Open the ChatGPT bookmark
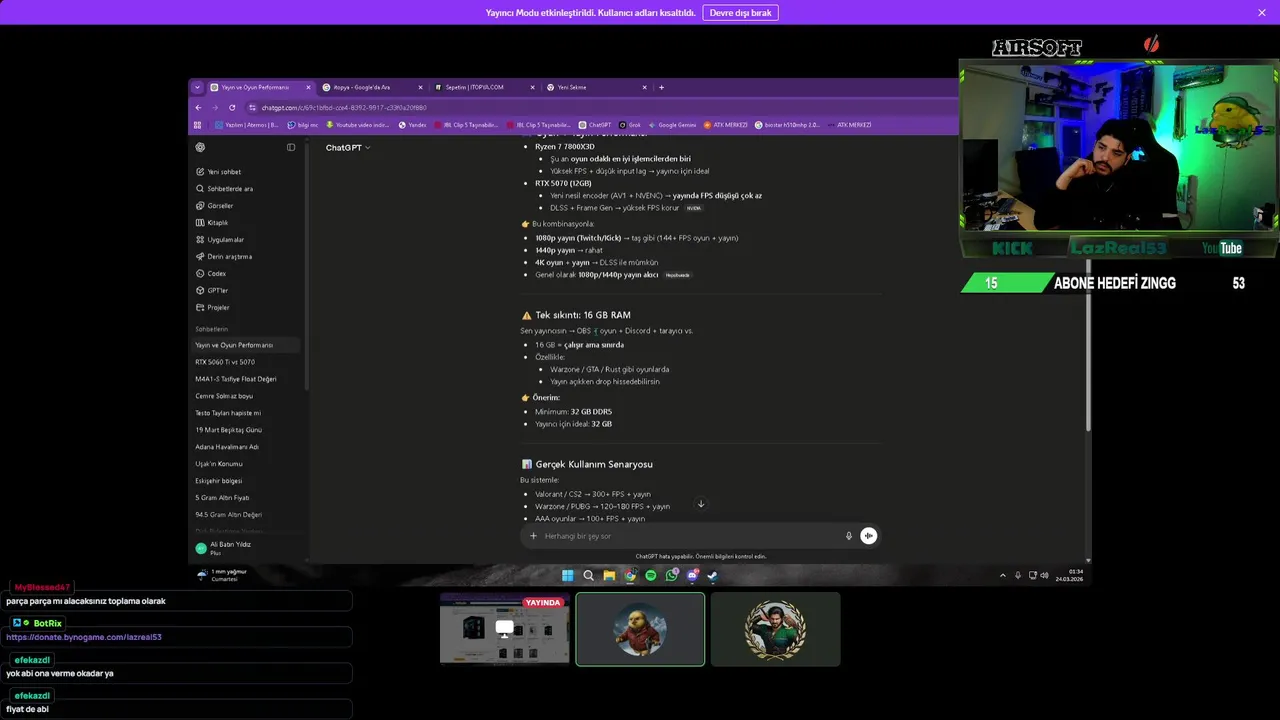This screenshot has height=720, width=1280. coord(595,125)
